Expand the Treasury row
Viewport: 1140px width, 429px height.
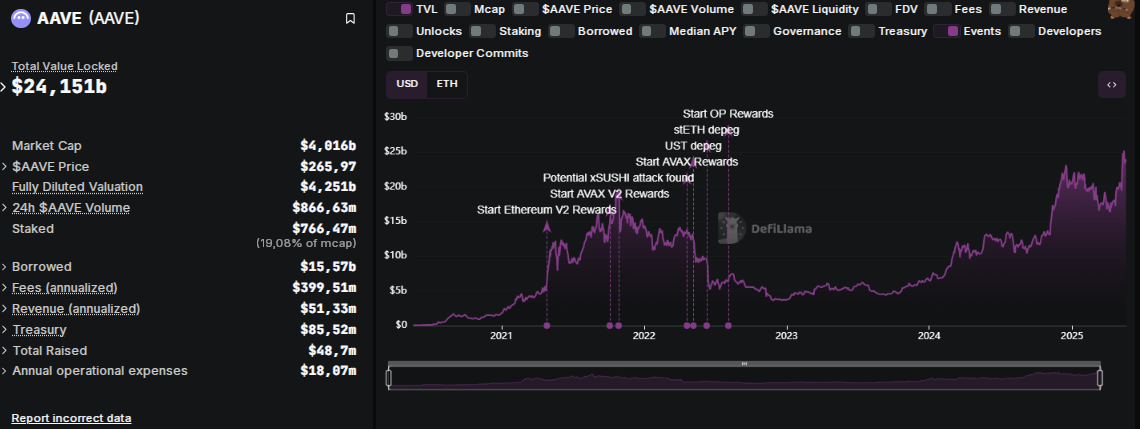[3, 330]
